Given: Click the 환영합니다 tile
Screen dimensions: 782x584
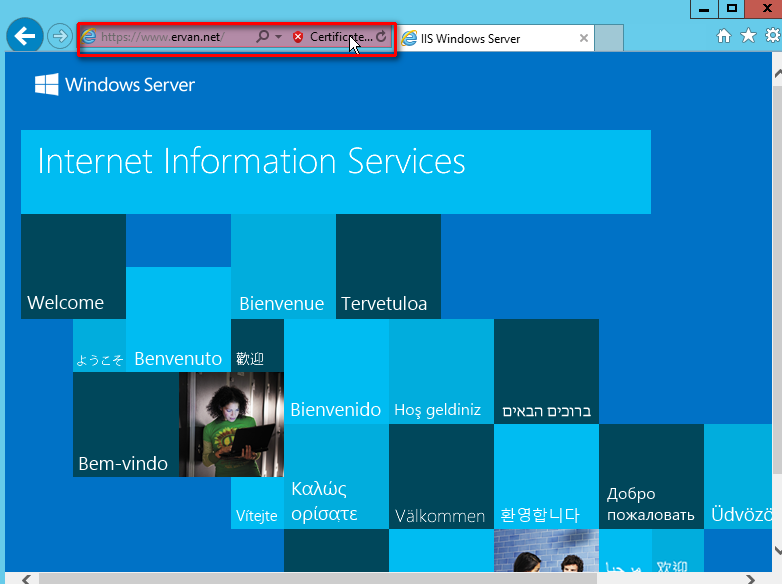Looking at the screenshot, I should (x=546, y=476).
